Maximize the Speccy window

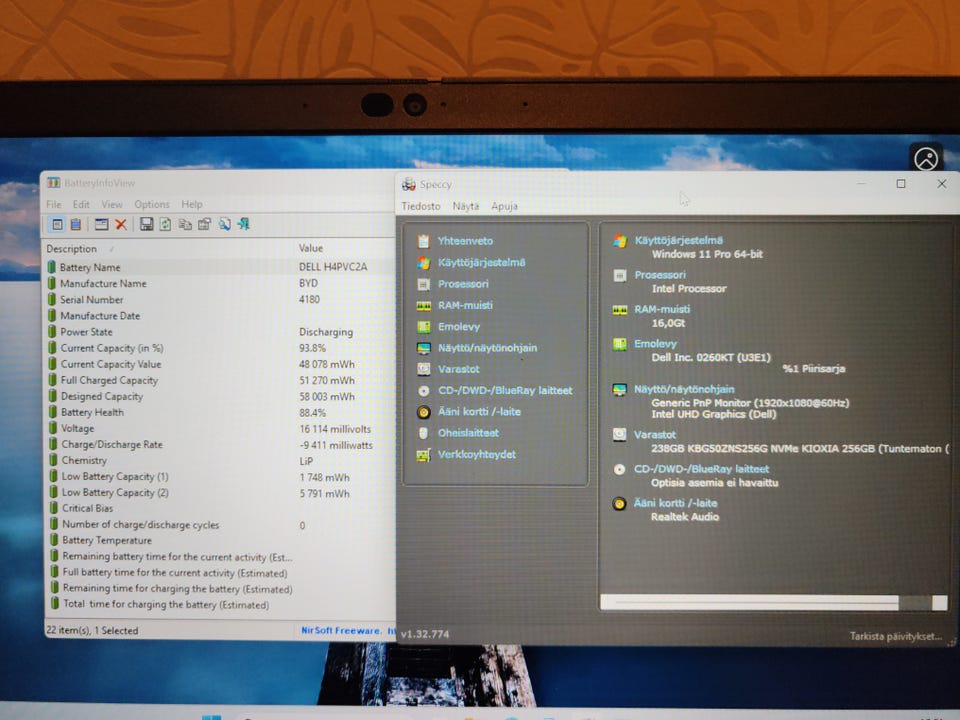click(901, 184)
